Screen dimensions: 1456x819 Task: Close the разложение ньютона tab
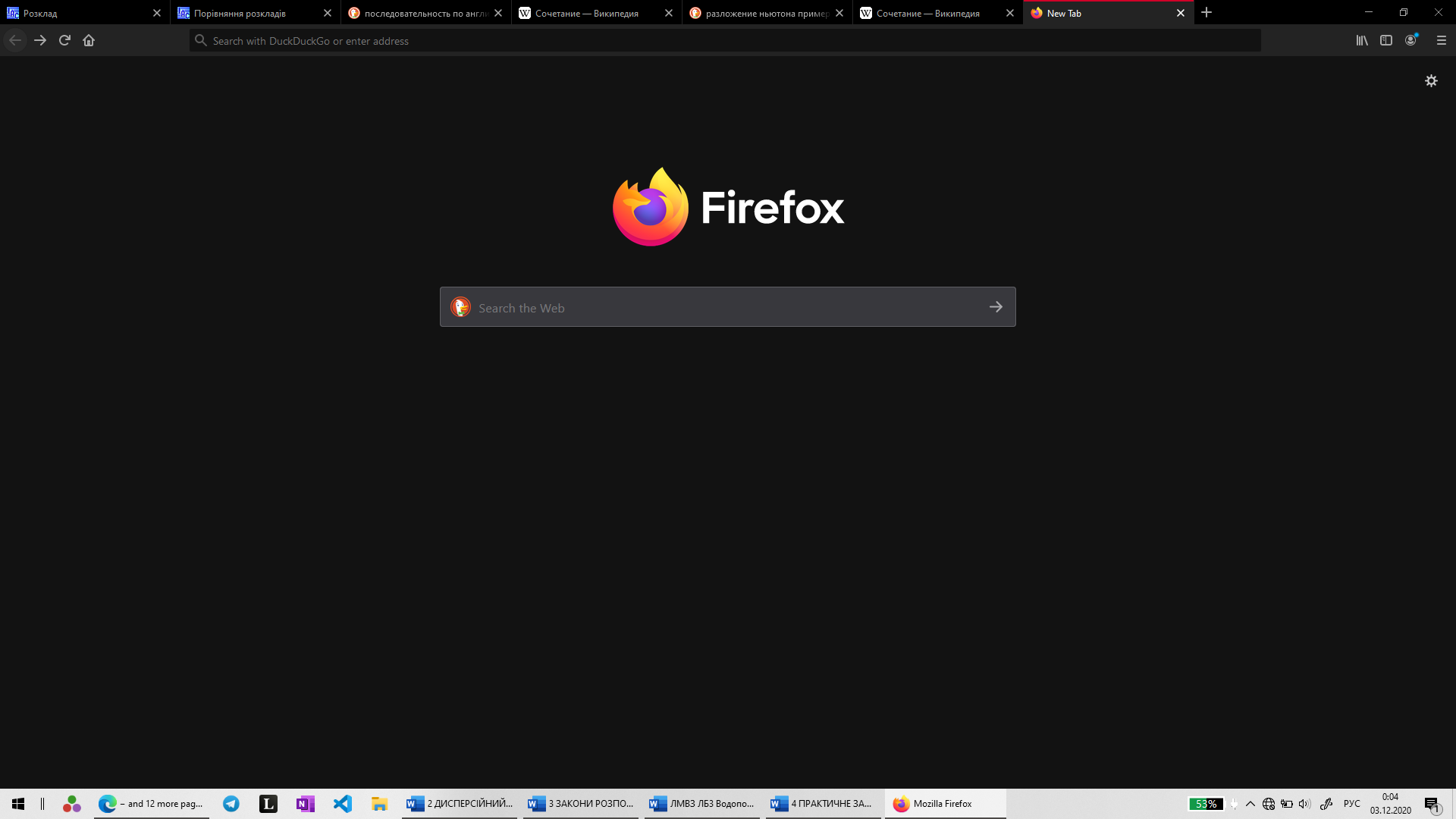tap(839, 13)
